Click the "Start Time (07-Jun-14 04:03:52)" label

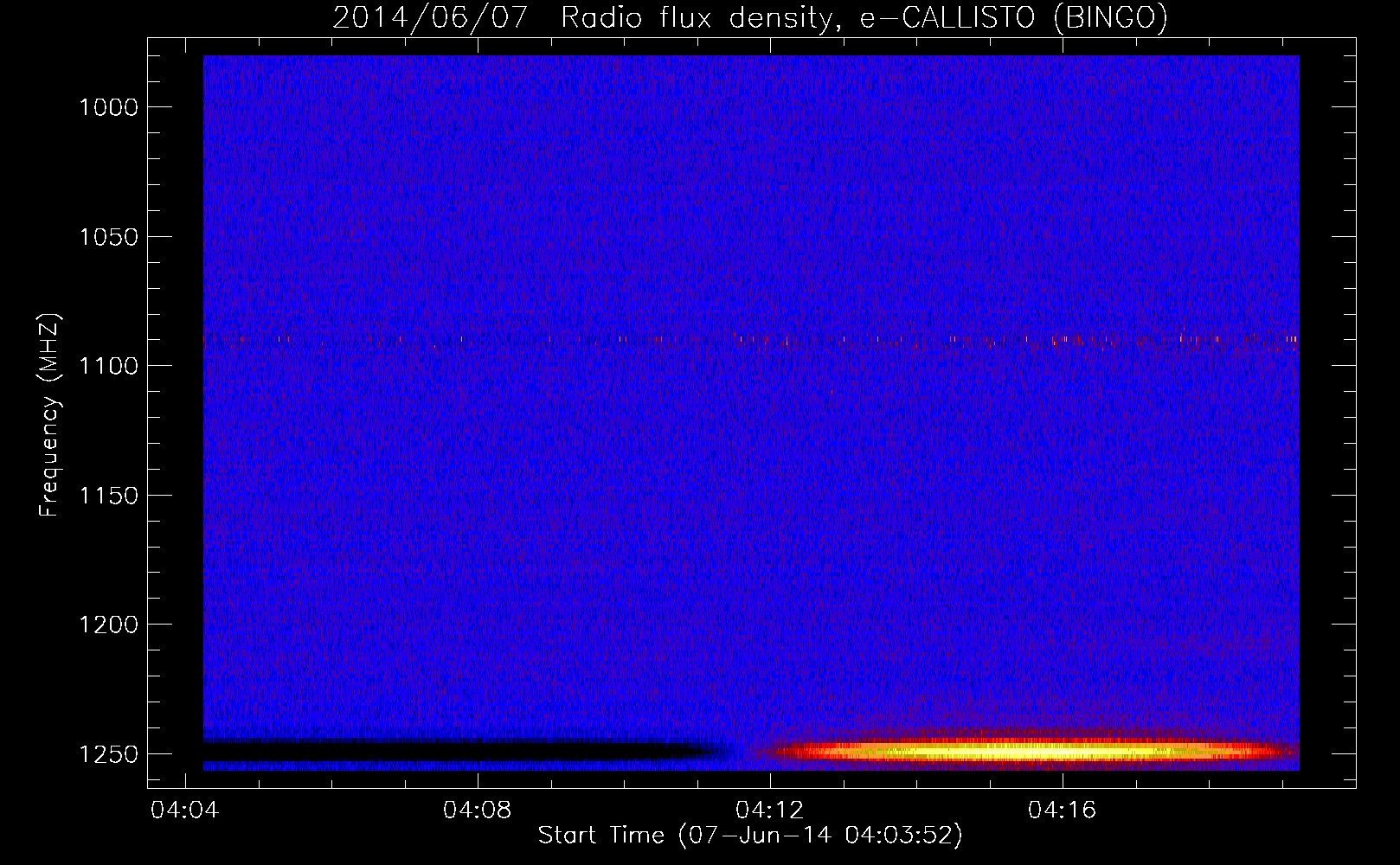coord(750,835)
